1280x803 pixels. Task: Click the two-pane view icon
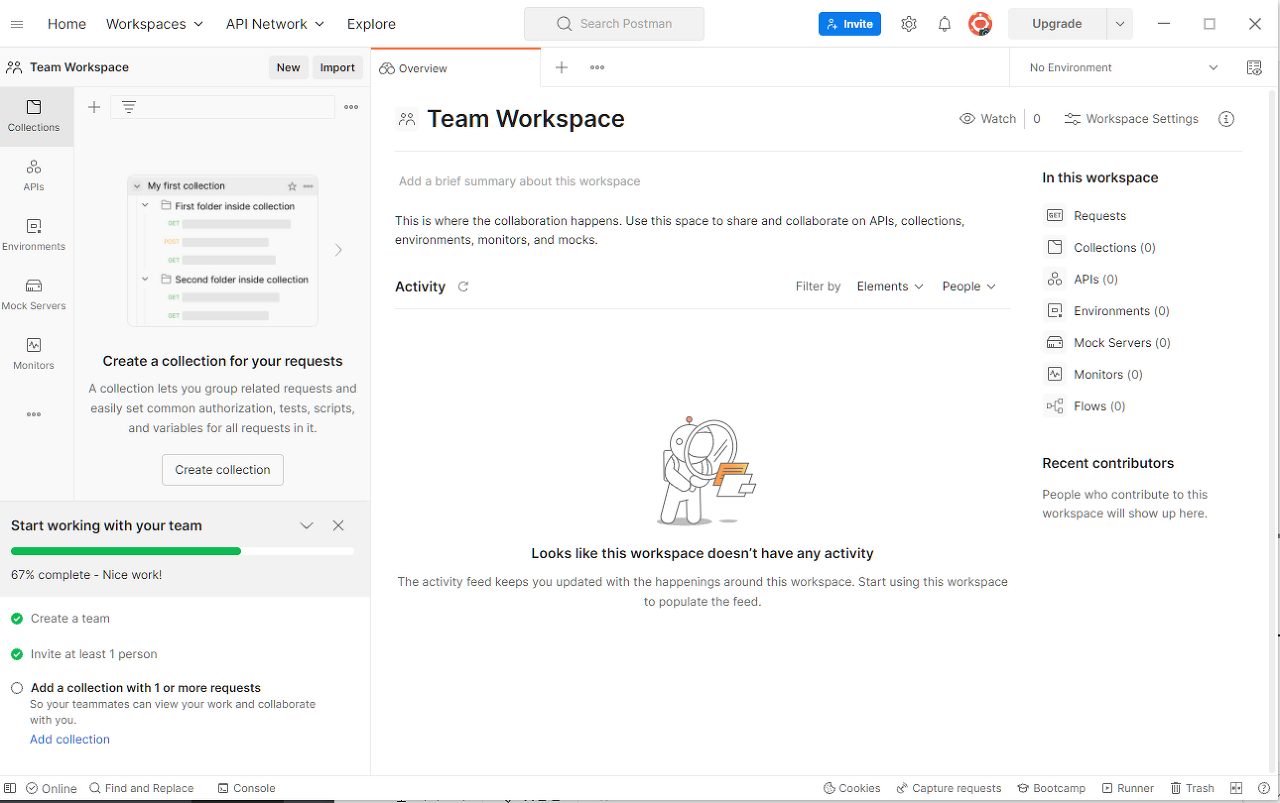coord(1236,788)
